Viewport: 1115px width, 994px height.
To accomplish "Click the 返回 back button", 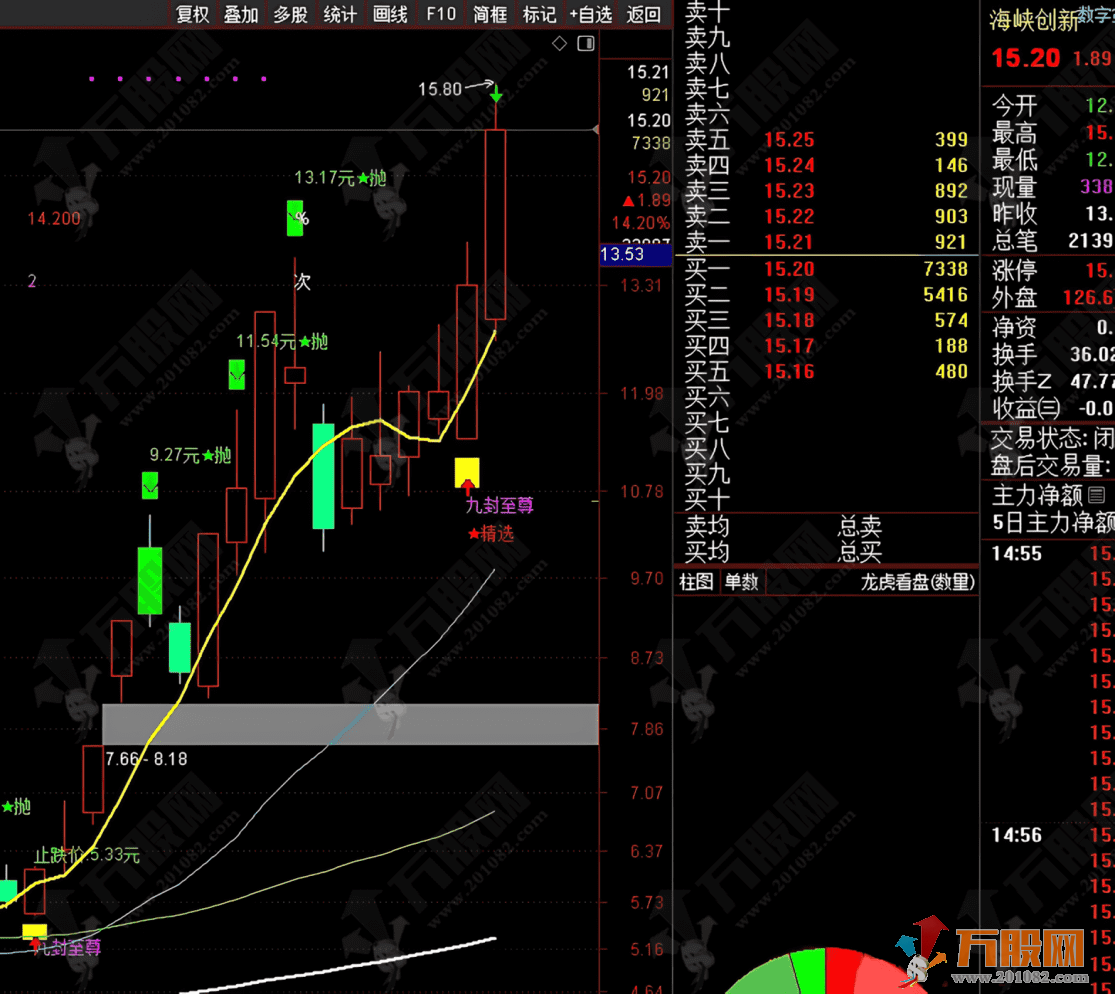I will pyautogui.click(x=643, y=14).
